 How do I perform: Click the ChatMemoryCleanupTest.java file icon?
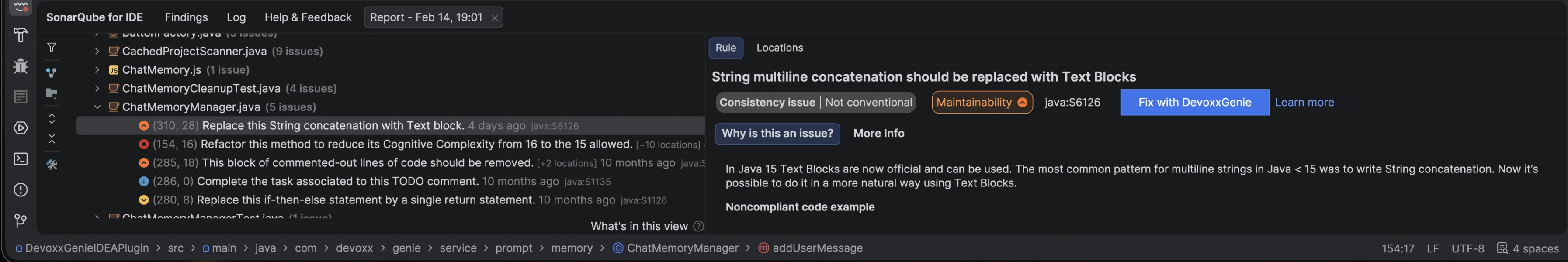pyautogui.click(x=113, y=88)
